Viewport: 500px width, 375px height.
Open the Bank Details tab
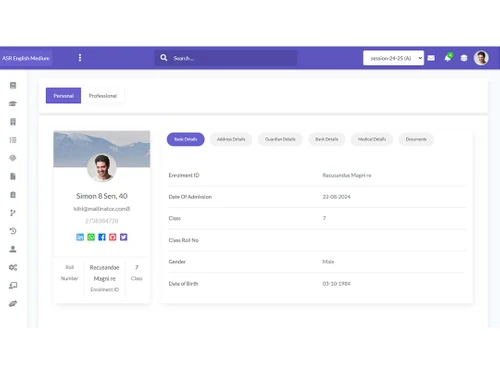[327, 139]
